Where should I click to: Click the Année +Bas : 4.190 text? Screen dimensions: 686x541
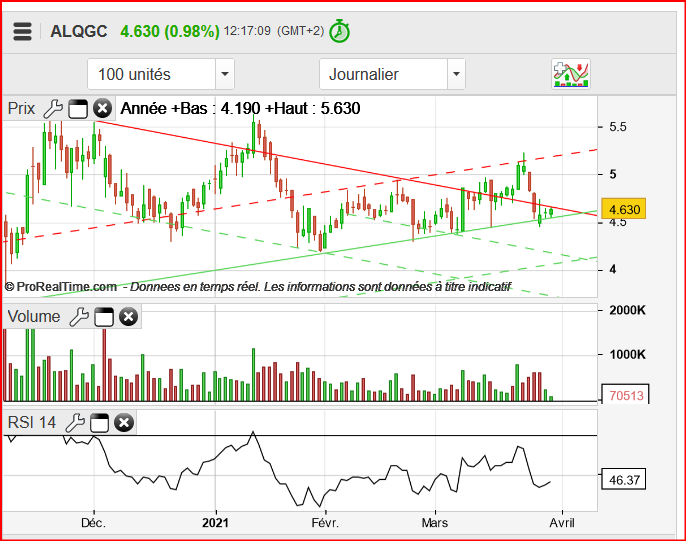coord(190,108)
